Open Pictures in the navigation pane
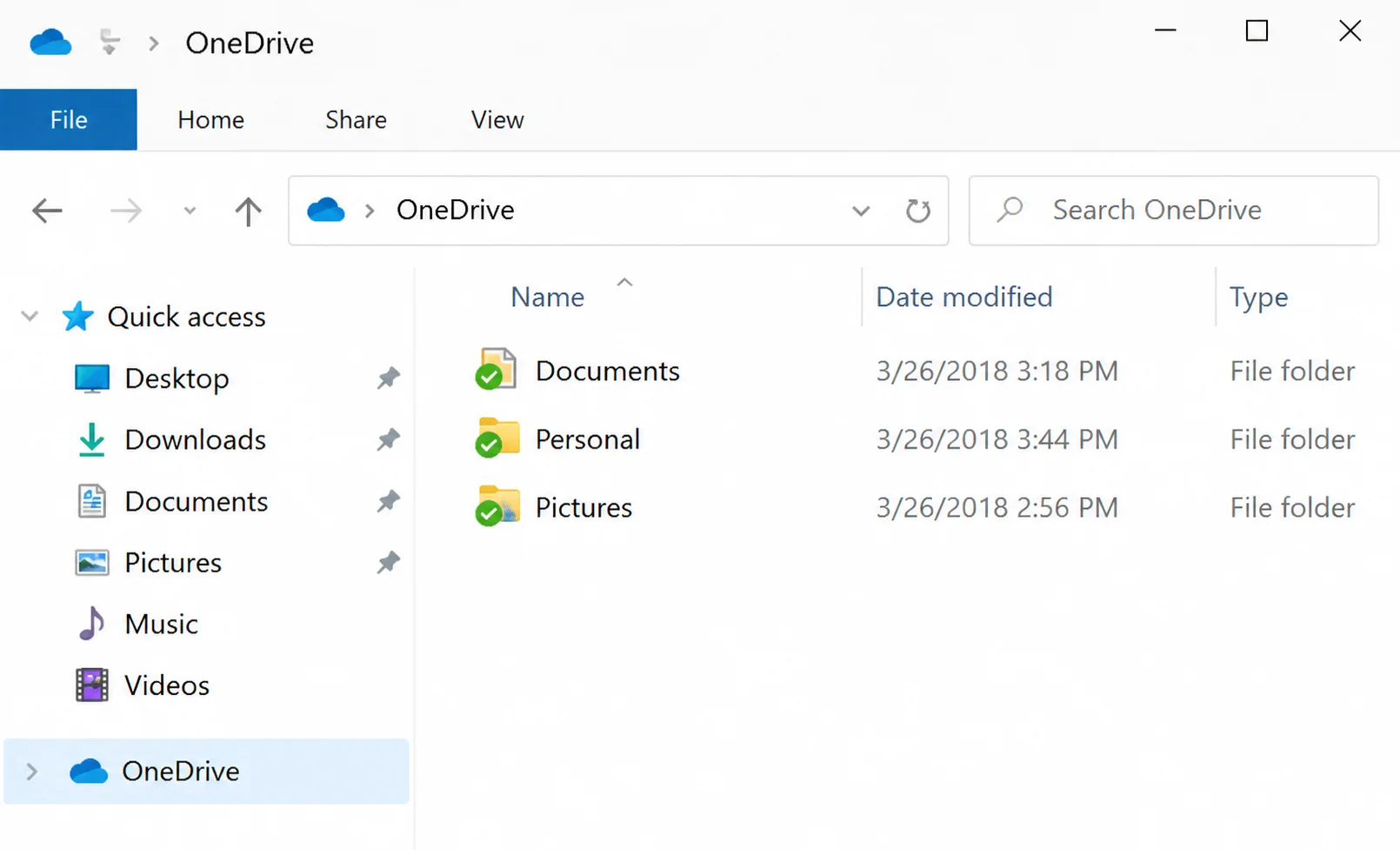The image size is (1400, 850). [173, 563]
